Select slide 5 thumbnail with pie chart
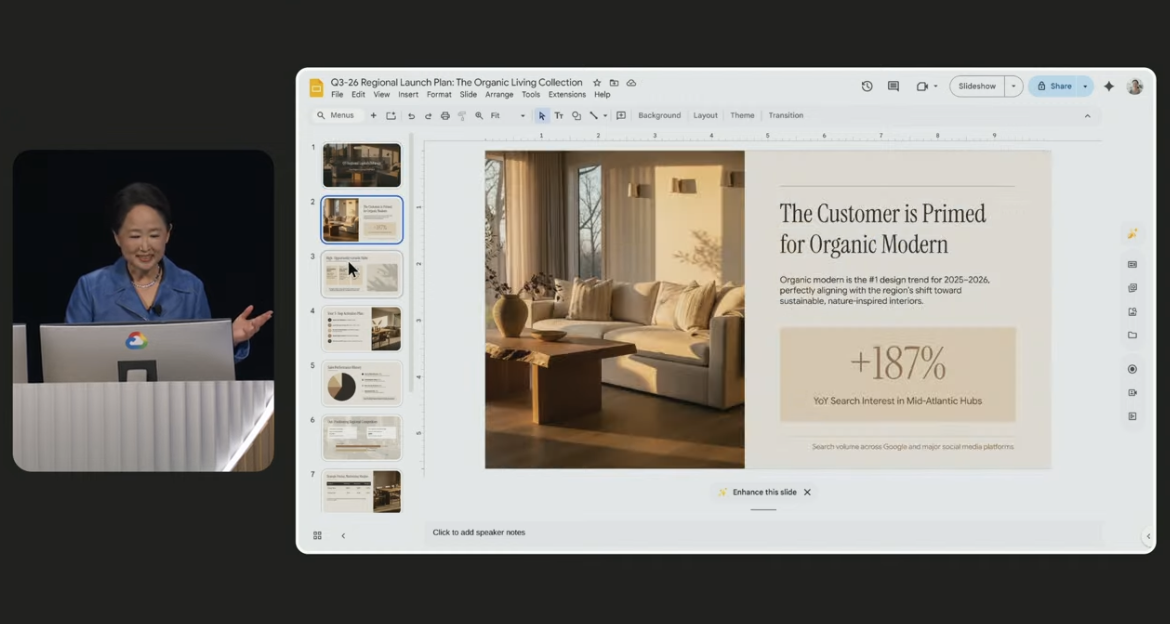 (x=362, y=383)
